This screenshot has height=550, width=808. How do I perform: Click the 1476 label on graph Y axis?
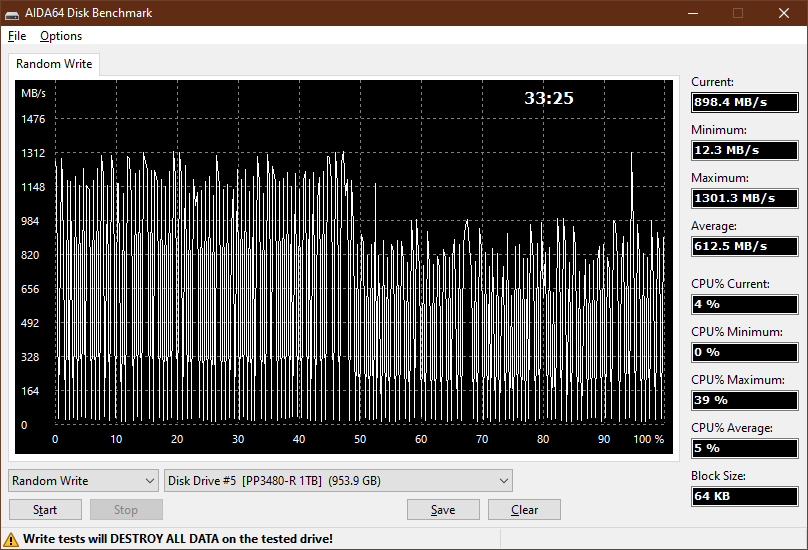pos(33,119)
